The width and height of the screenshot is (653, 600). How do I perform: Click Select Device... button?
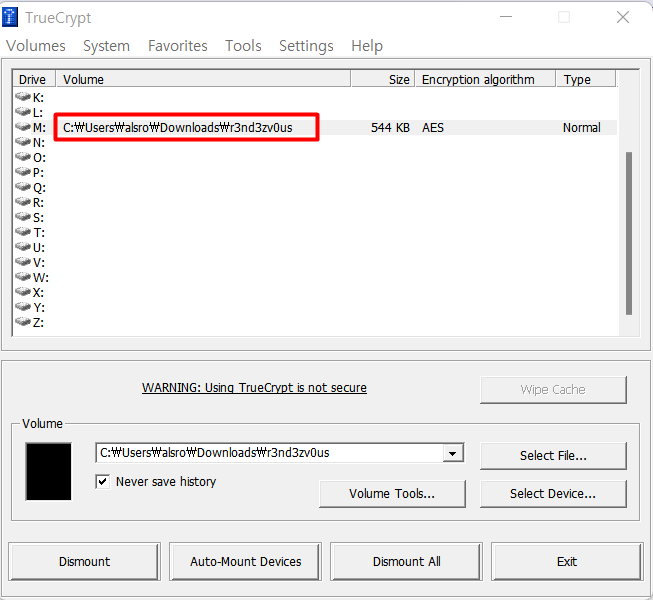(553, 494)
